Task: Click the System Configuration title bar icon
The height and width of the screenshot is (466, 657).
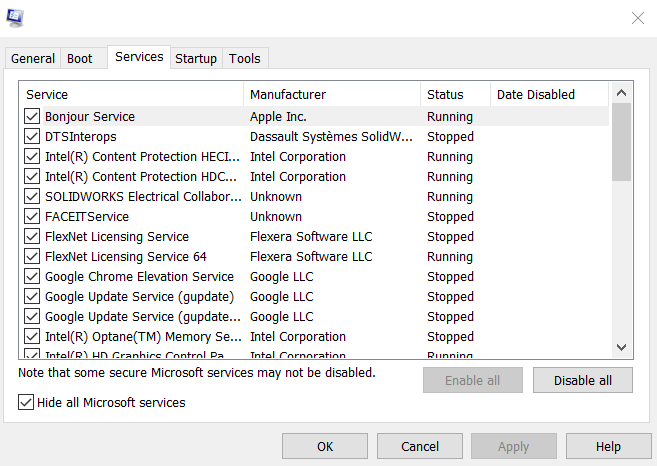Action: pyautogui.click(x=15, y=18)
